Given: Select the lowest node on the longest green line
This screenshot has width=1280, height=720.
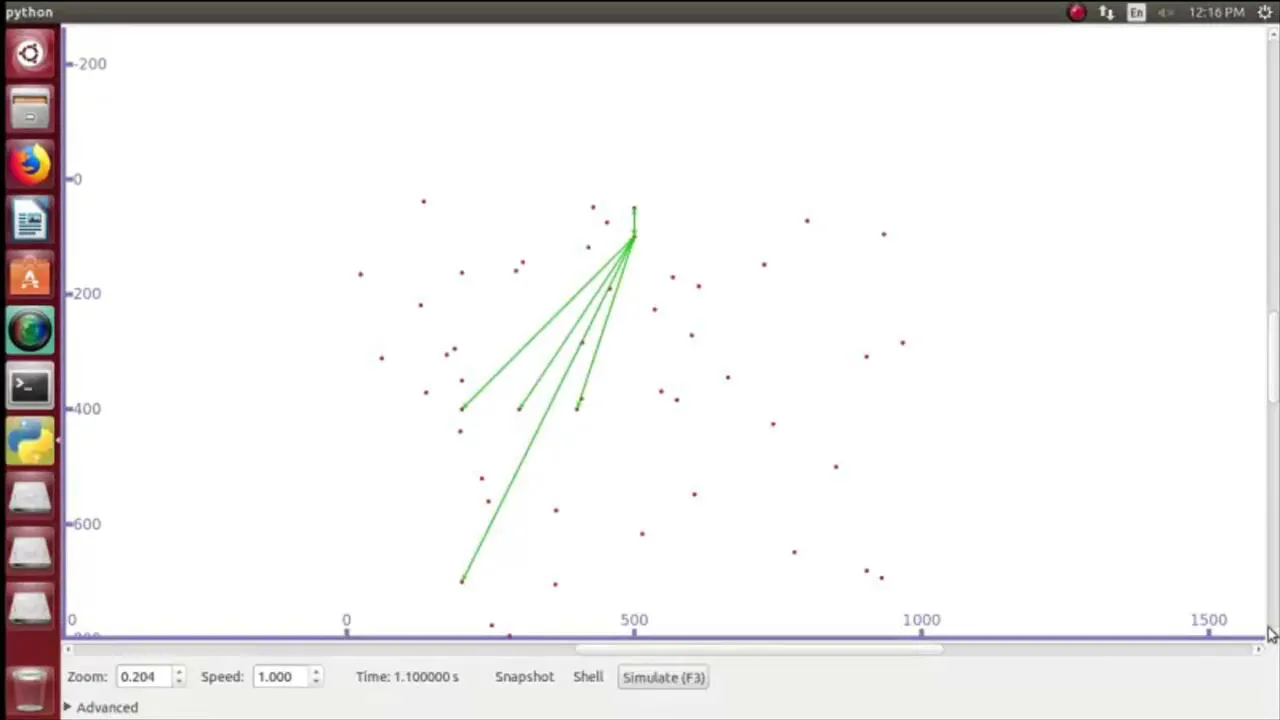Looking at the screenshot, I should [x=462, y=581].
